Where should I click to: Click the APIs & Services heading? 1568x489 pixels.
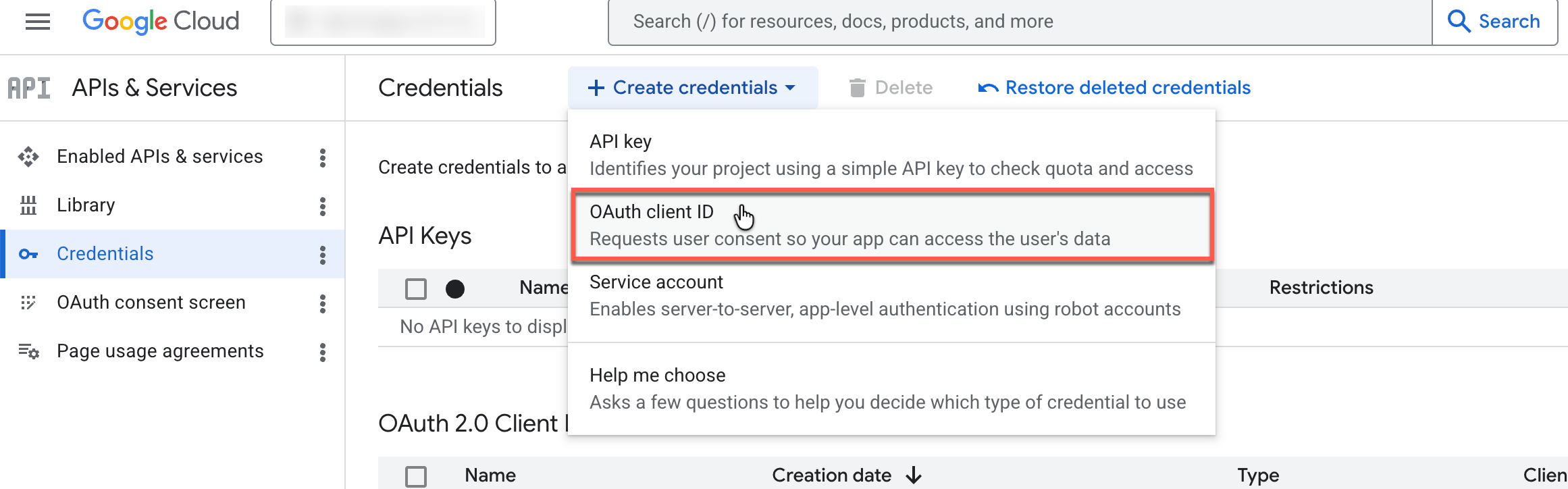[x=155, y=88]
